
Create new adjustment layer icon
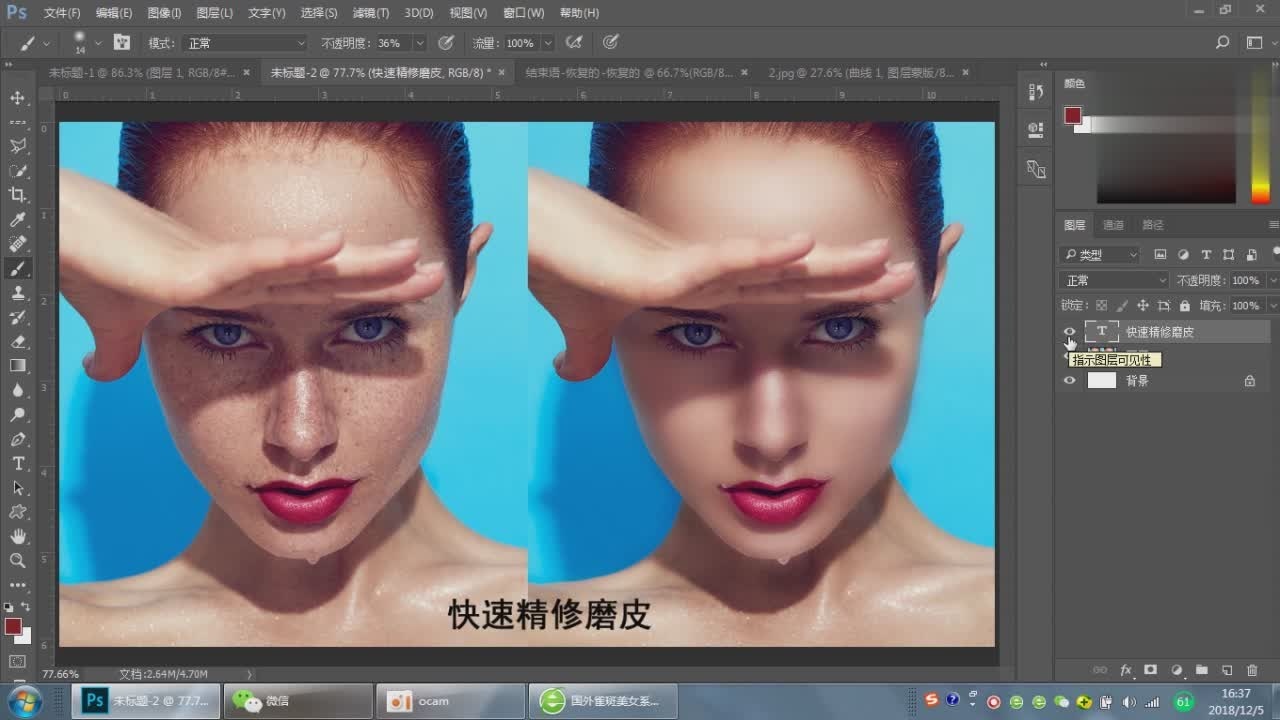1176,670
